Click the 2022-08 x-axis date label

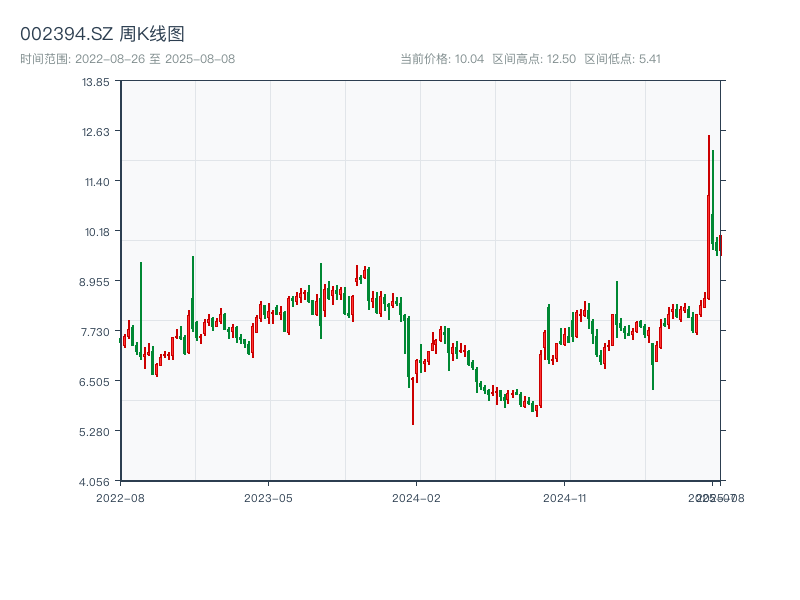click(120, 497)
